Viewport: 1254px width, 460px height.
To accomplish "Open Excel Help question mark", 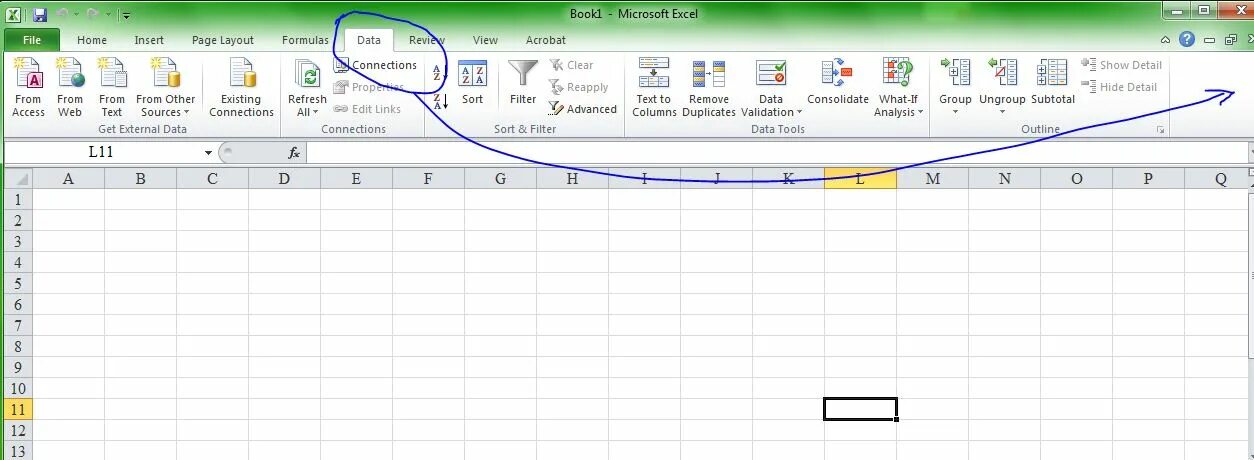I will [1187, 40].
